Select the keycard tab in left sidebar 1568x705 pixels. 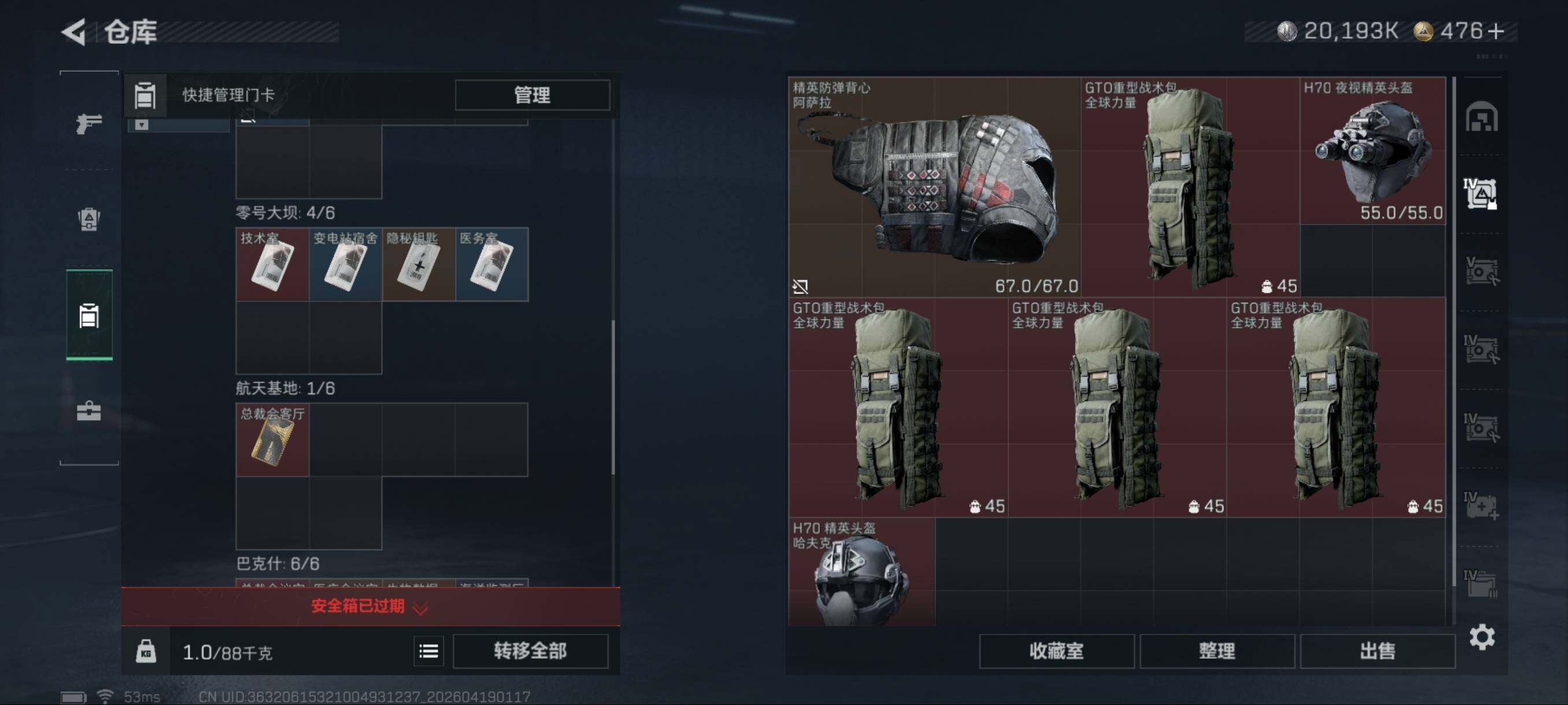(89, 316)
